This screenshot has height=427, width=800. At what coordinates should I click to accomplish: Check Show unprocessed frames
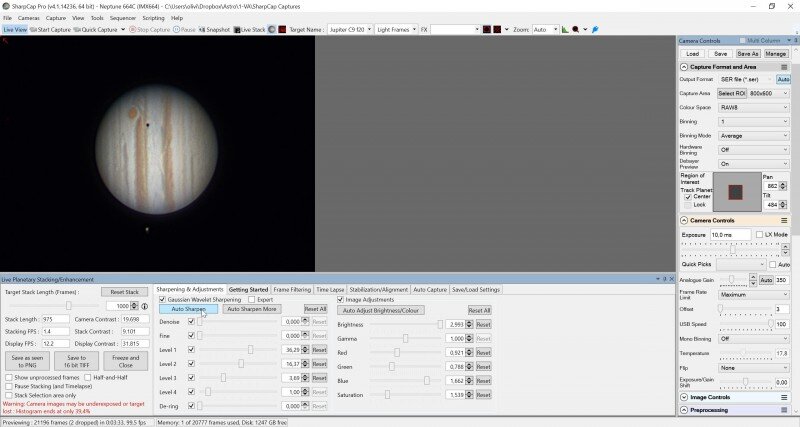pyautogui.click(x=9, y=378)
